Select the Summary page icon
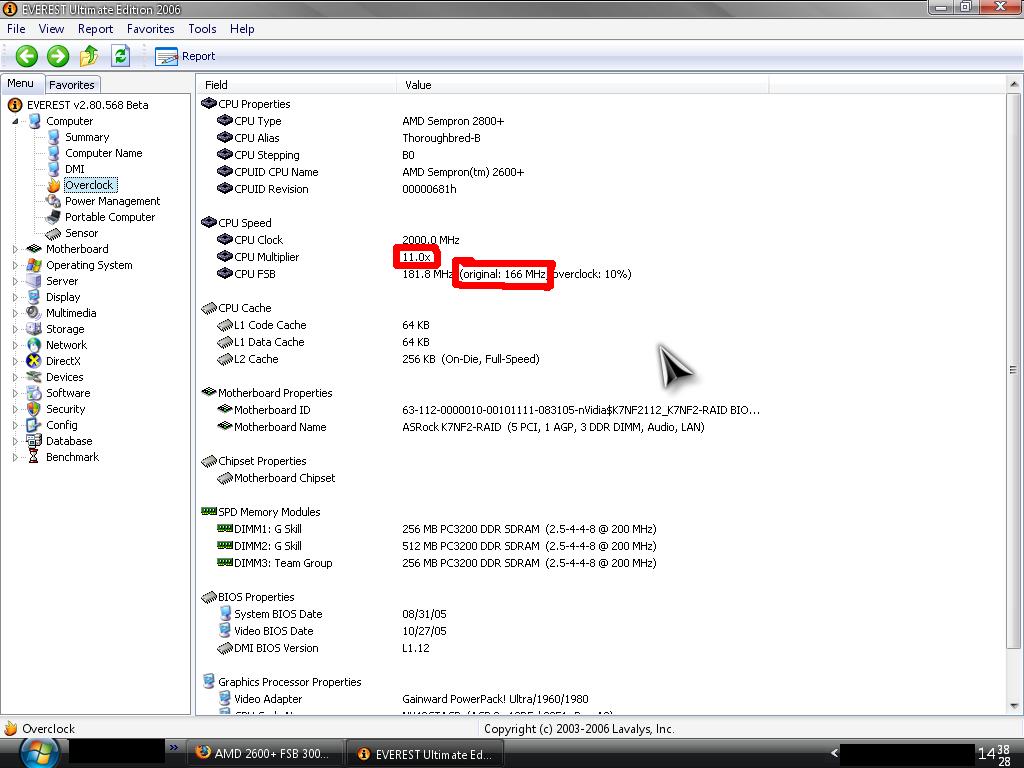Screen dimensions: 1024x768 (54, 137)
